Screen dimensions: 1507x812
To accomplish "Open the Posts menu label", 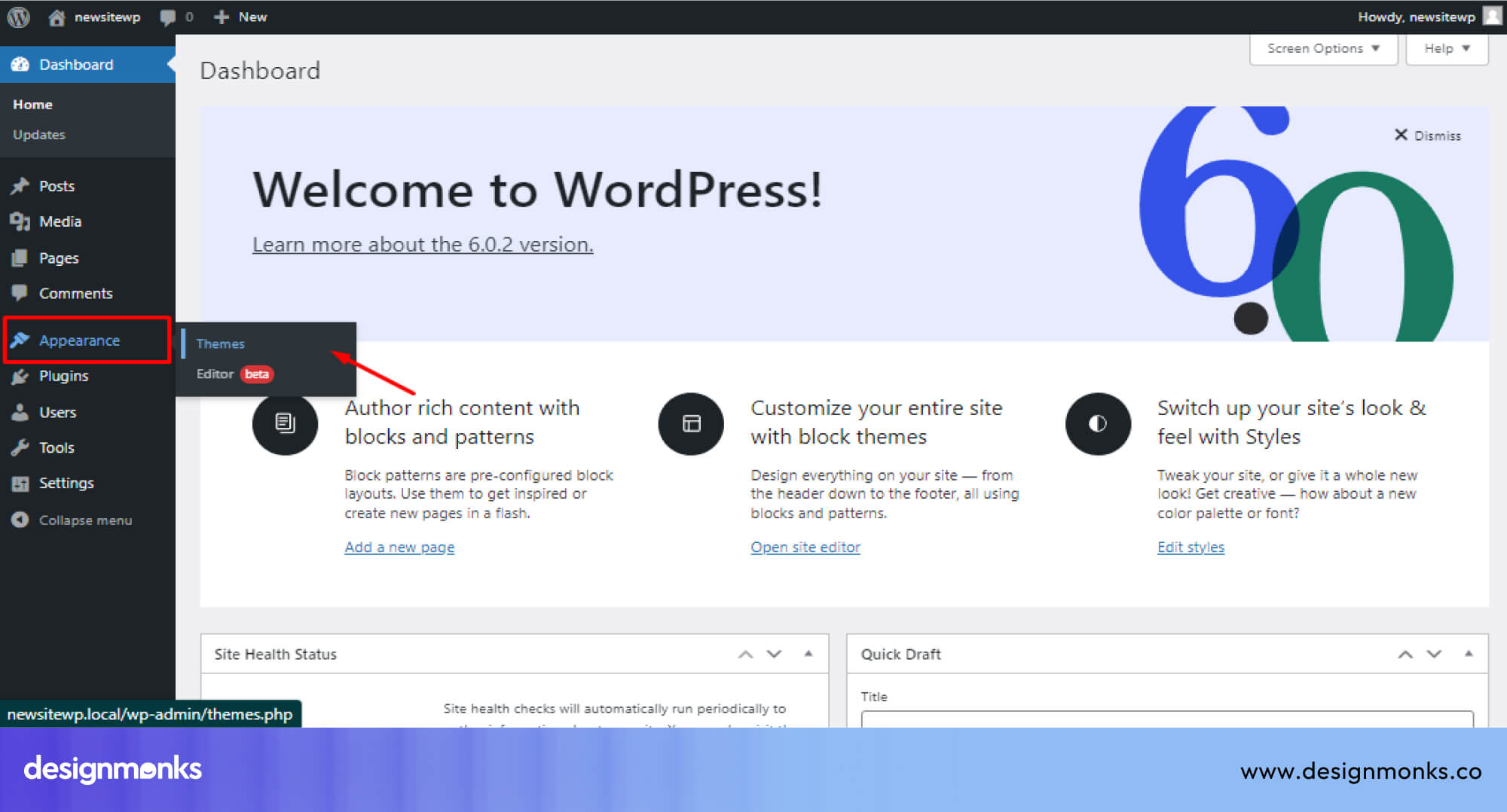I will click(x=57, y=186).
